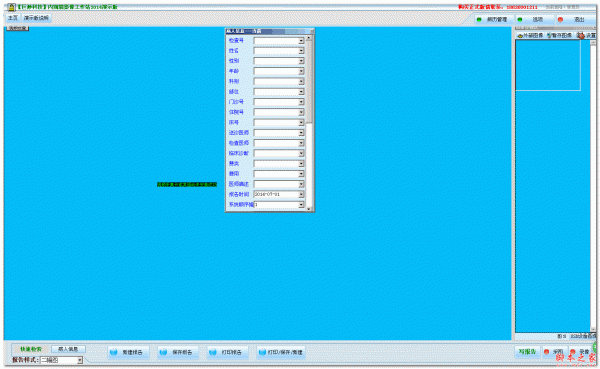Close the patient info floating panel
The image size is (600, 369).
click(x=312, y=31)
